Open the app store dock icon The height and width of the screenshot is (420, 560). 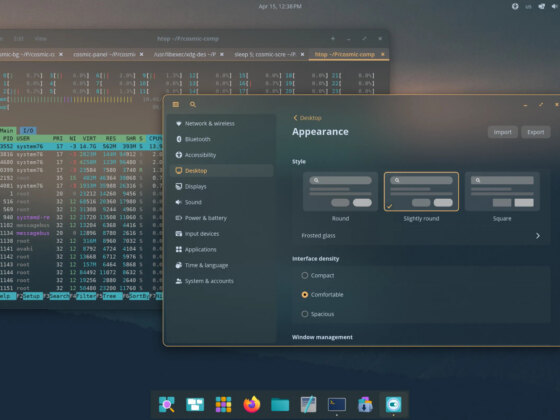click(365, 404)
